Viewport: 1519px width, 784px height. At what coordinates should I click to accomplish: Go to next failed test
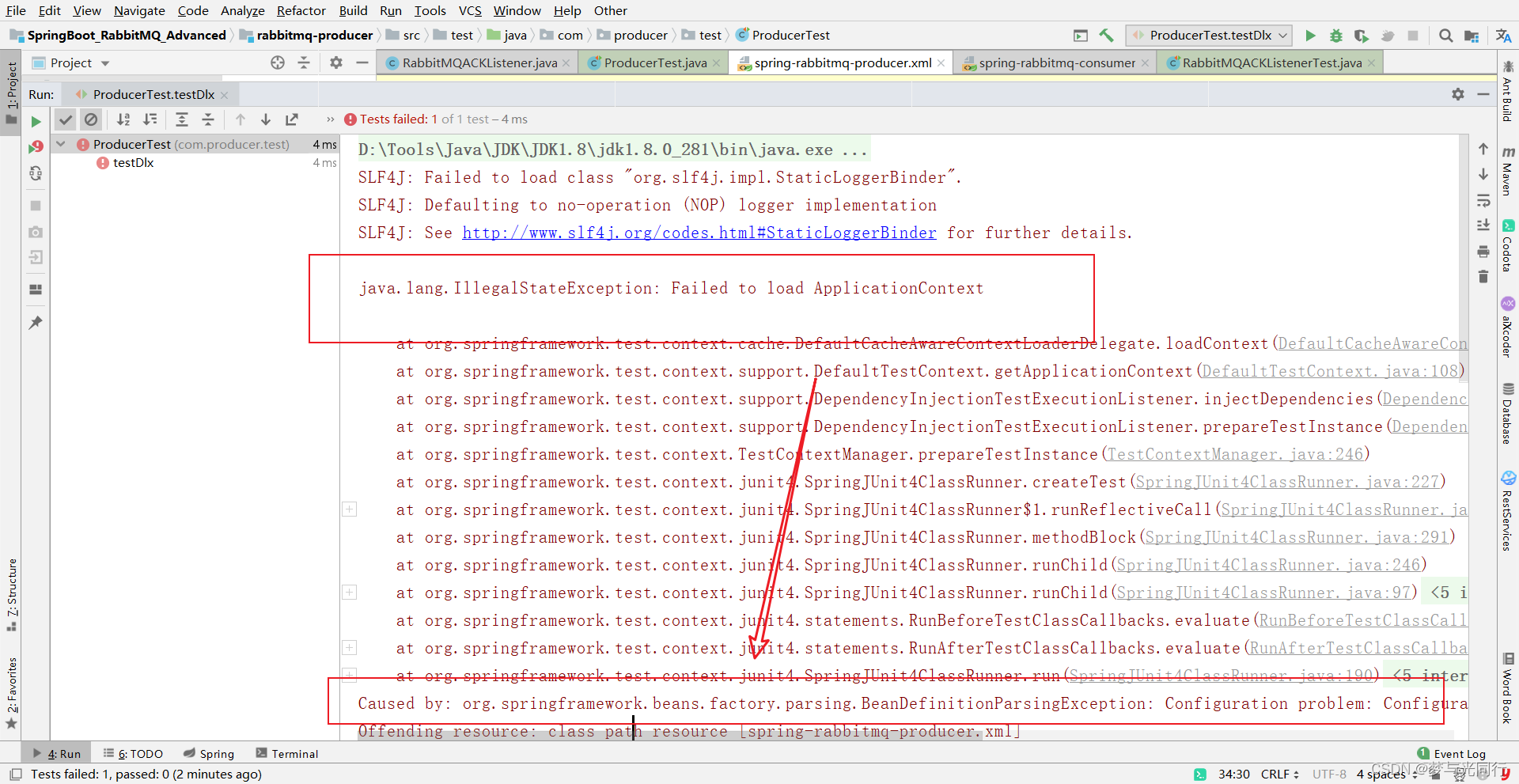pos(266,119)
